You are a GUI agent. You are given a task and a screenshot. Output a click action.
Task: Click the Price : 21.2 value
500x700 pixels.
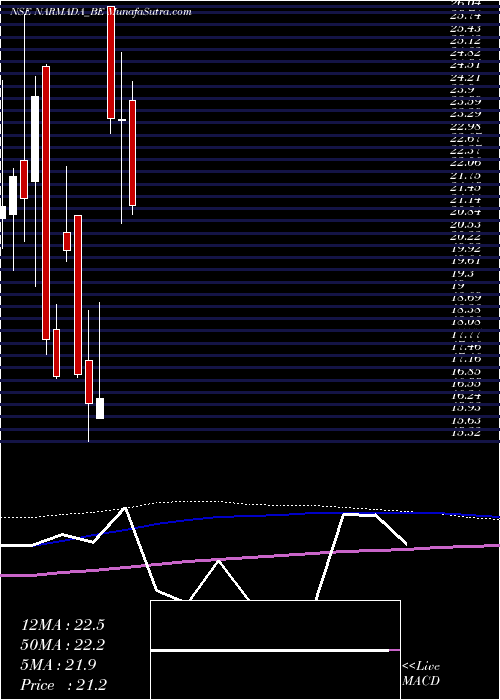[x=64, y=685]
